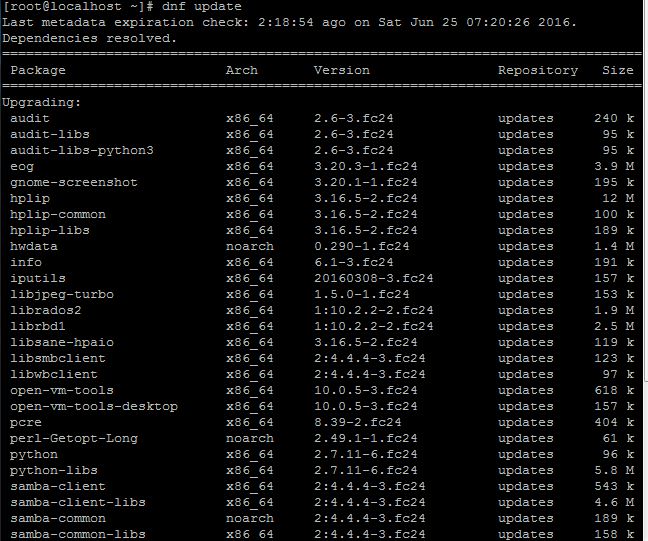
Task: Select the 'librados2' package name
Action: coord(46,310)
